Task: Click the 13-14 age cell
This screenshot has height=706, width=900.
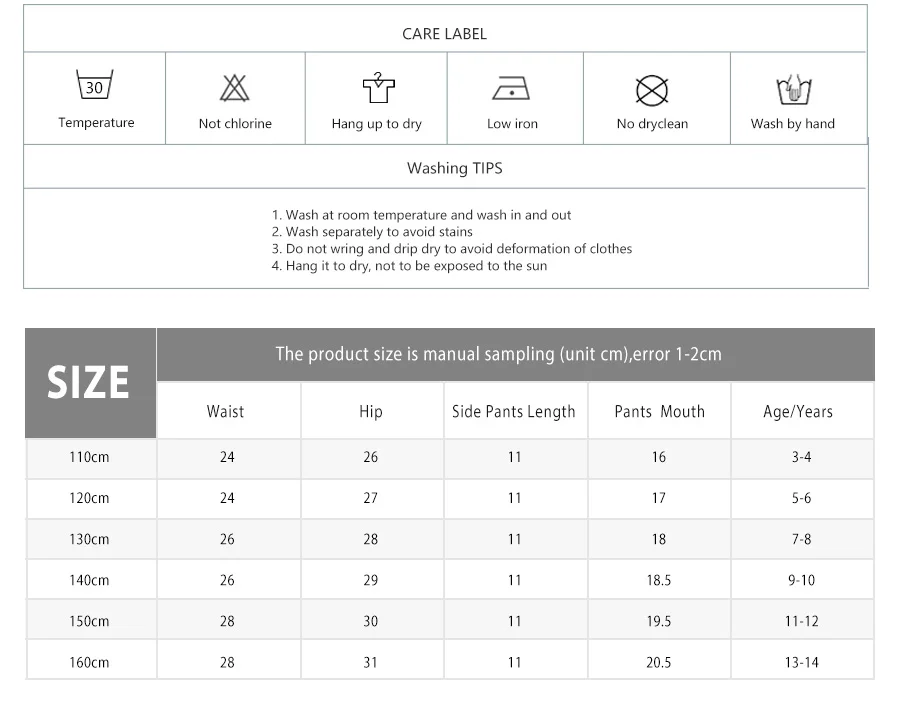Action: [801, 662]
